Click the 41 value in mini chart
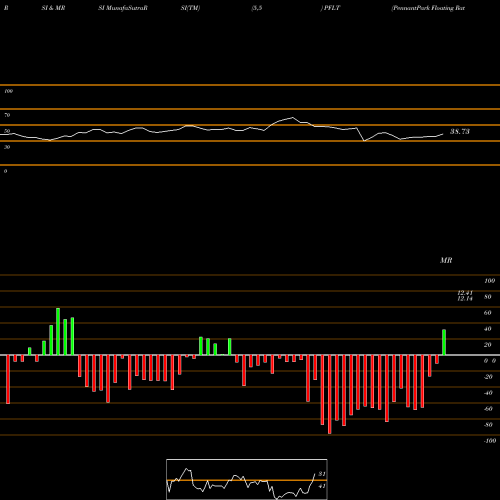 (322, 486)
